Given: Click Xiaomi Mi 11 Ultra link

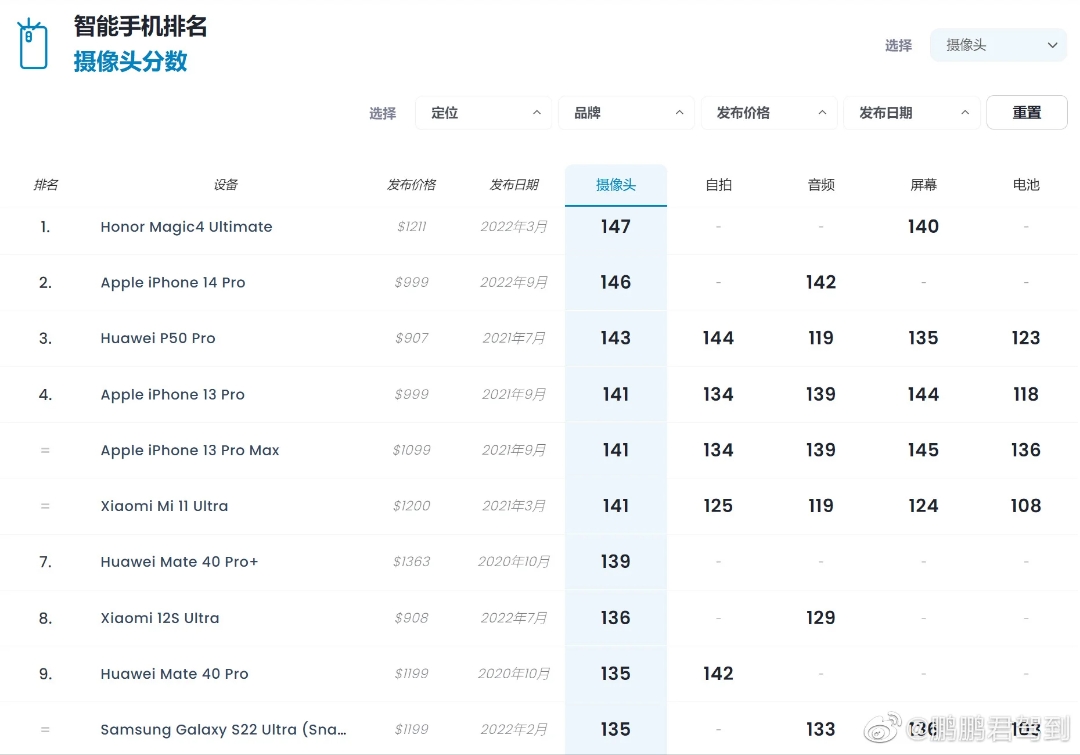Looking at the screenshot, I should 164,506.
